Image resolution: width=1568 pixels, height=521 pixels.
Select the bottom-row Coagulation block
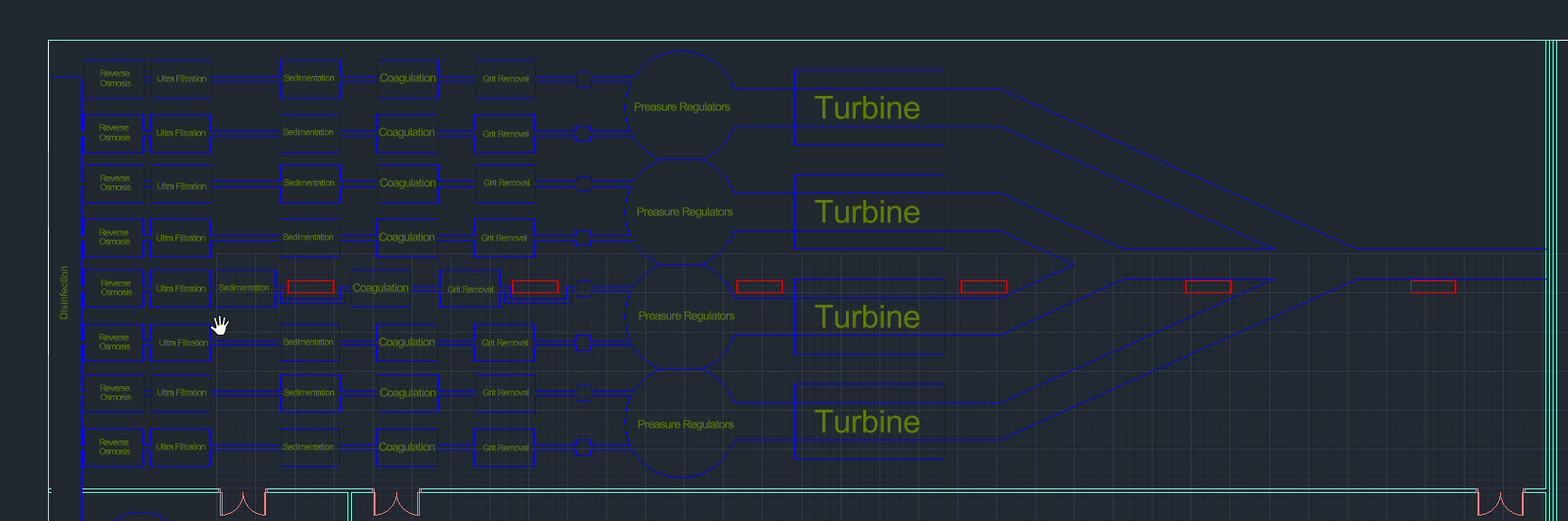pyautogui.click(x=408, y=447)
